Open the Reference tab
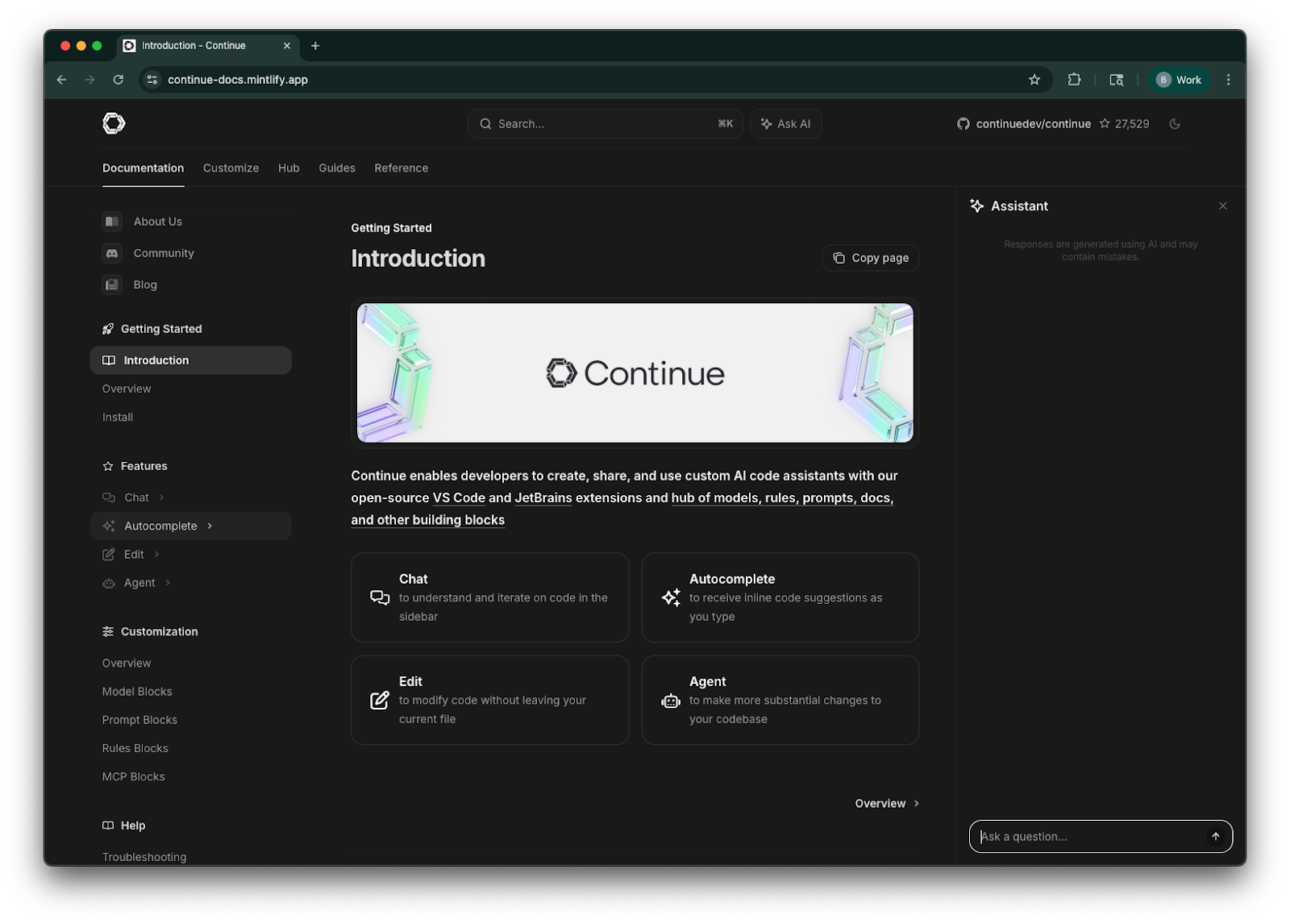This screenshot has height=924, width=1290. coord(401,168)
